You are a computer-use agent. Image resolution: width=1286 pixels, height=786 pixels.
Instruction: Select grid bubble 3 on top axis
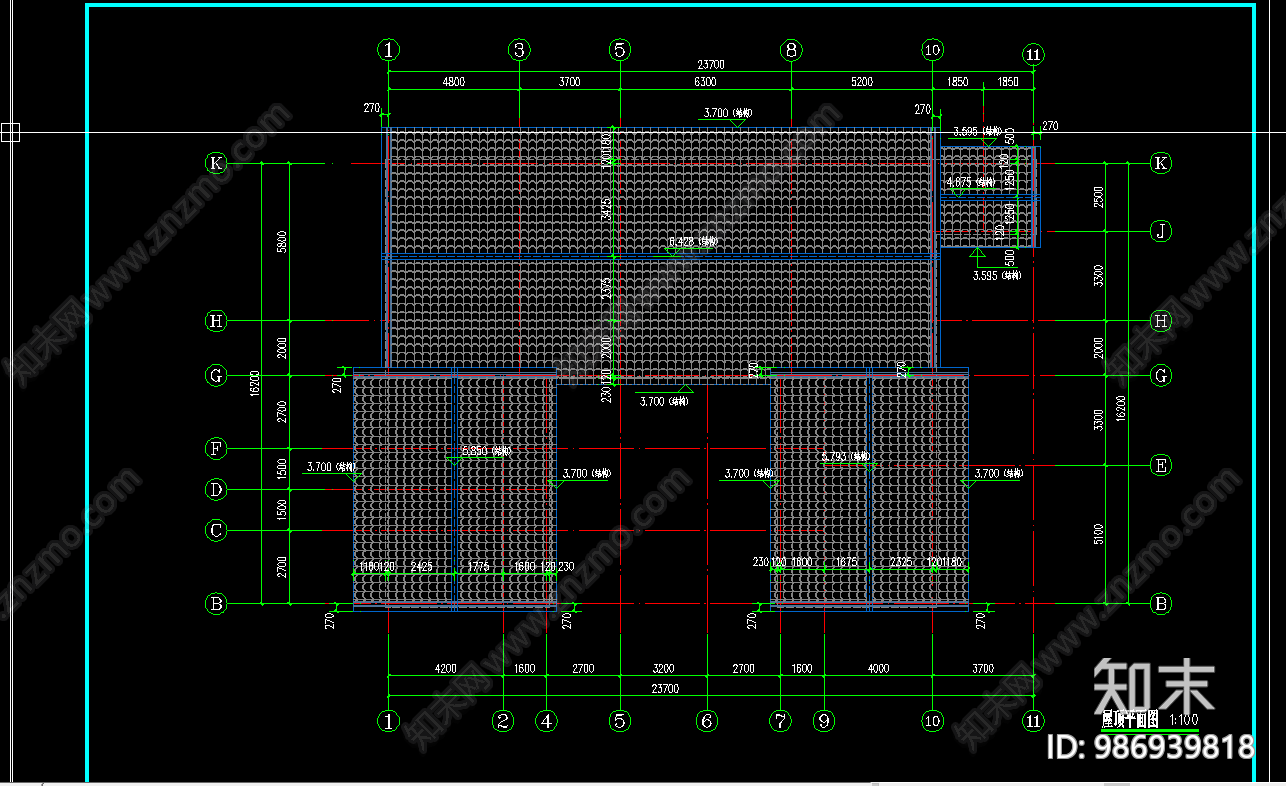click(518, 49)
